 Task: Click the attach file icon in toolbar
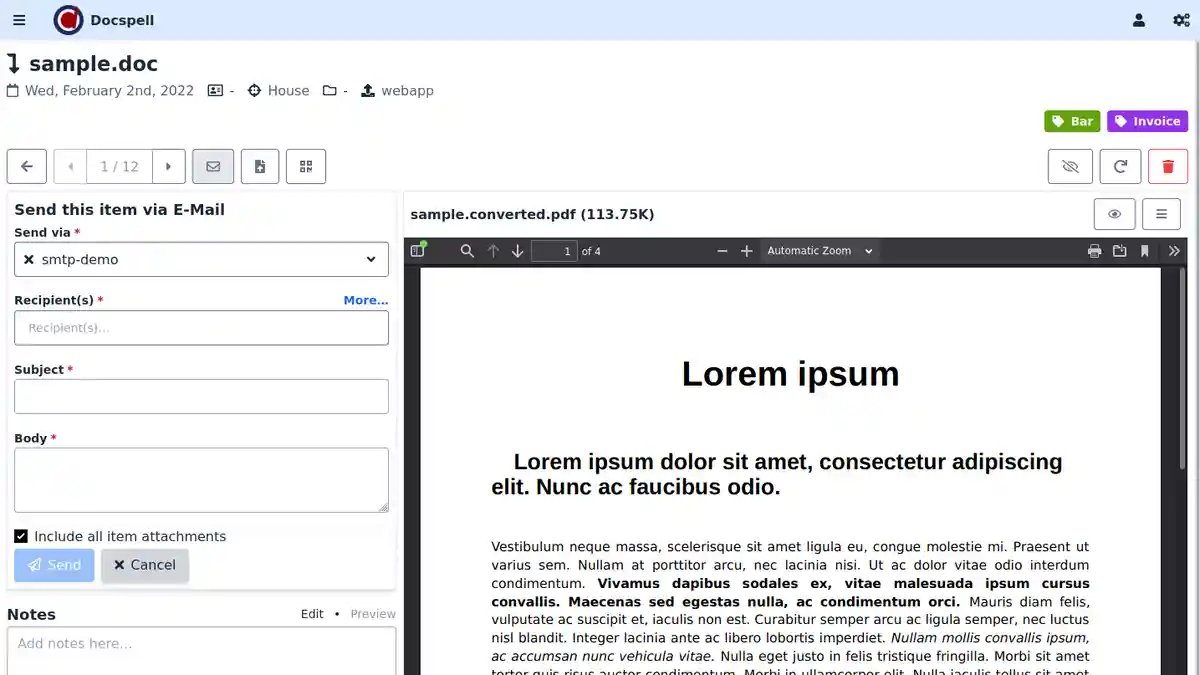pos(260,166)
